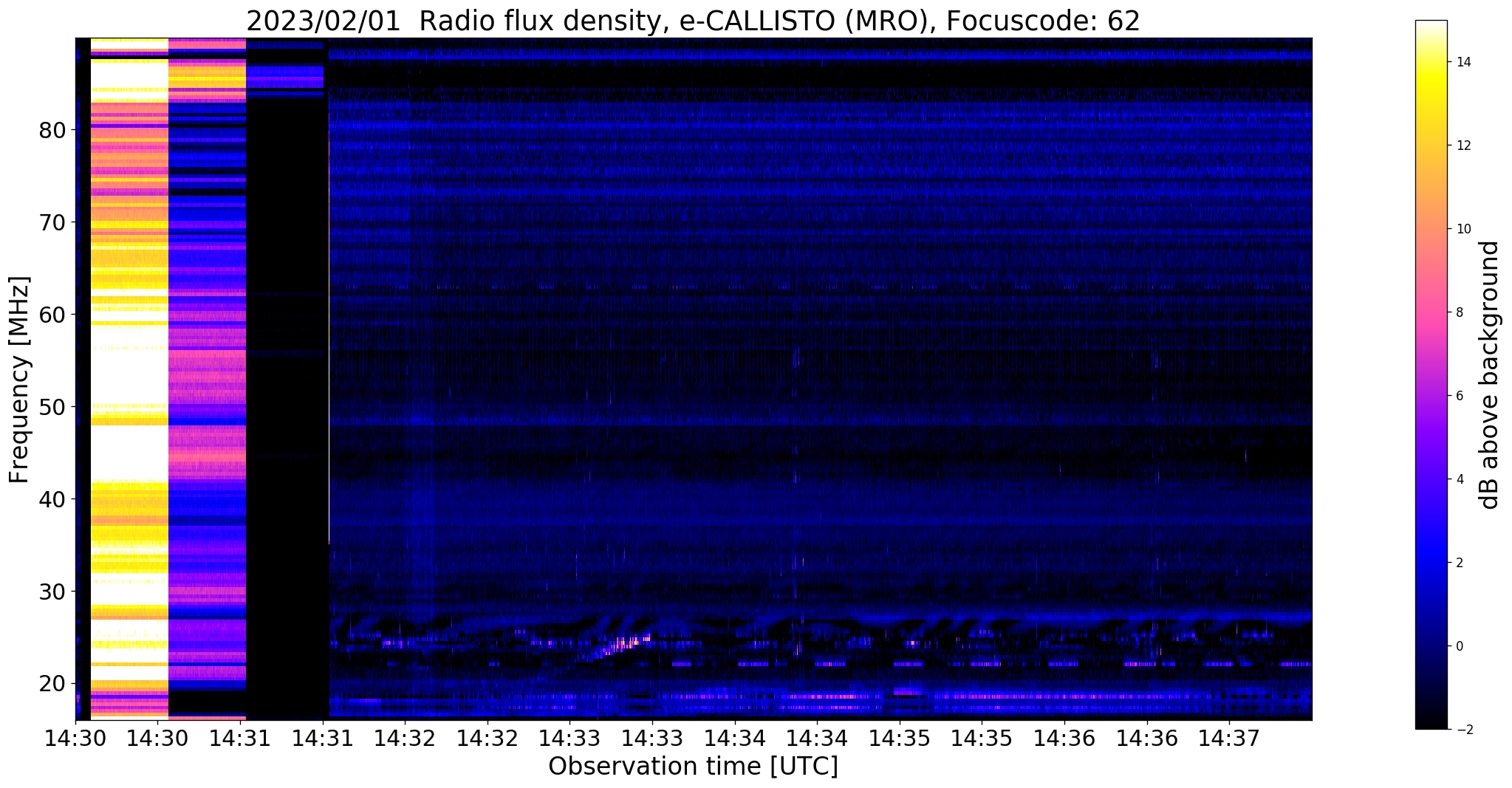Click the 6 tick label on the colorbar
Viewport: 1512px width, 788px height.
[1459, 396]
